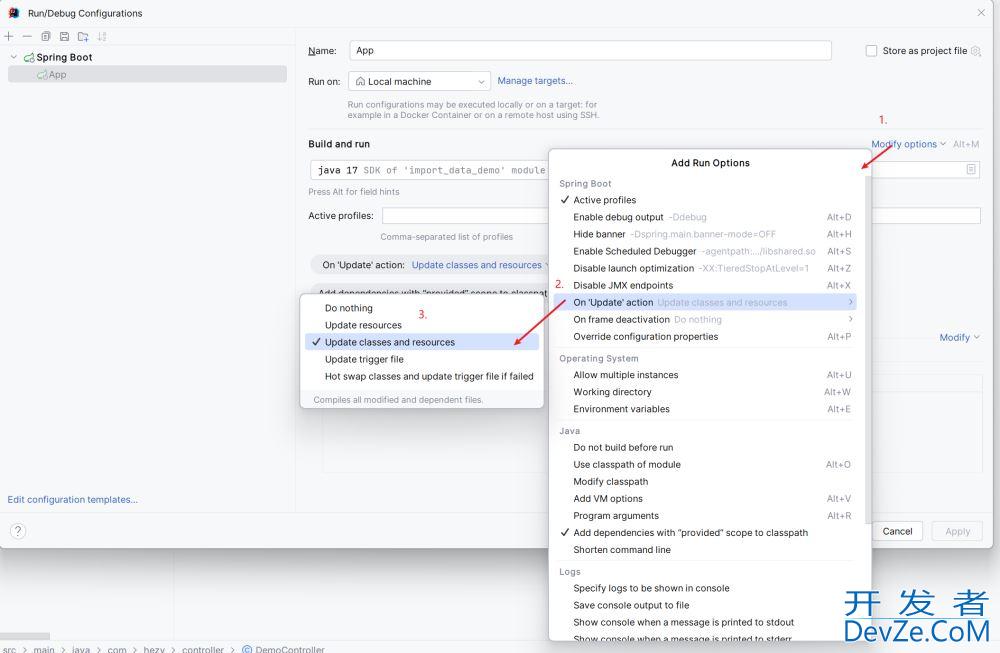Select Program arguments option
The image size is (1000, 653).
tap(705, 515)
